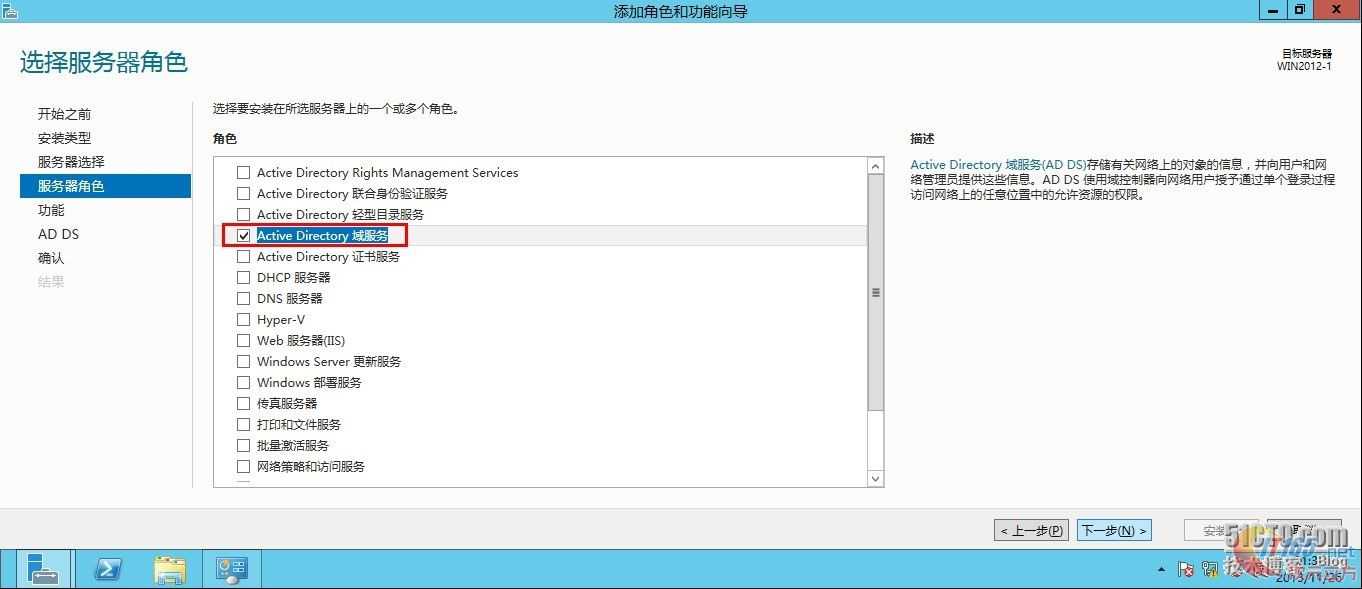The image size is (1362, 589).
Task: Click the 选择服务器角色 page heading
Action: point(104,62)
